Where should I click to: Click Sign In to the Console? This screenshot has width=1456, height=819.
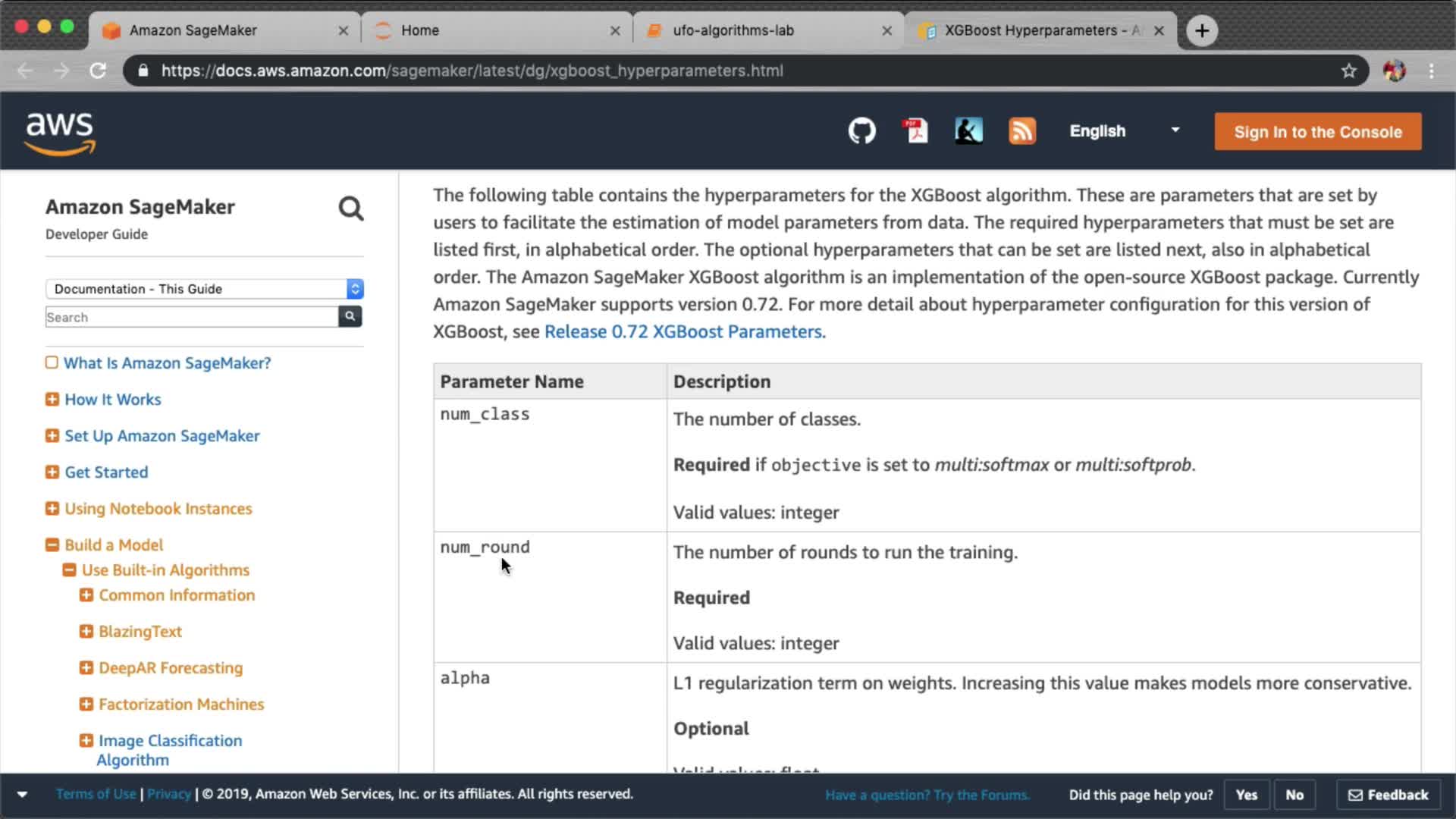click(x=1317, y=132)
